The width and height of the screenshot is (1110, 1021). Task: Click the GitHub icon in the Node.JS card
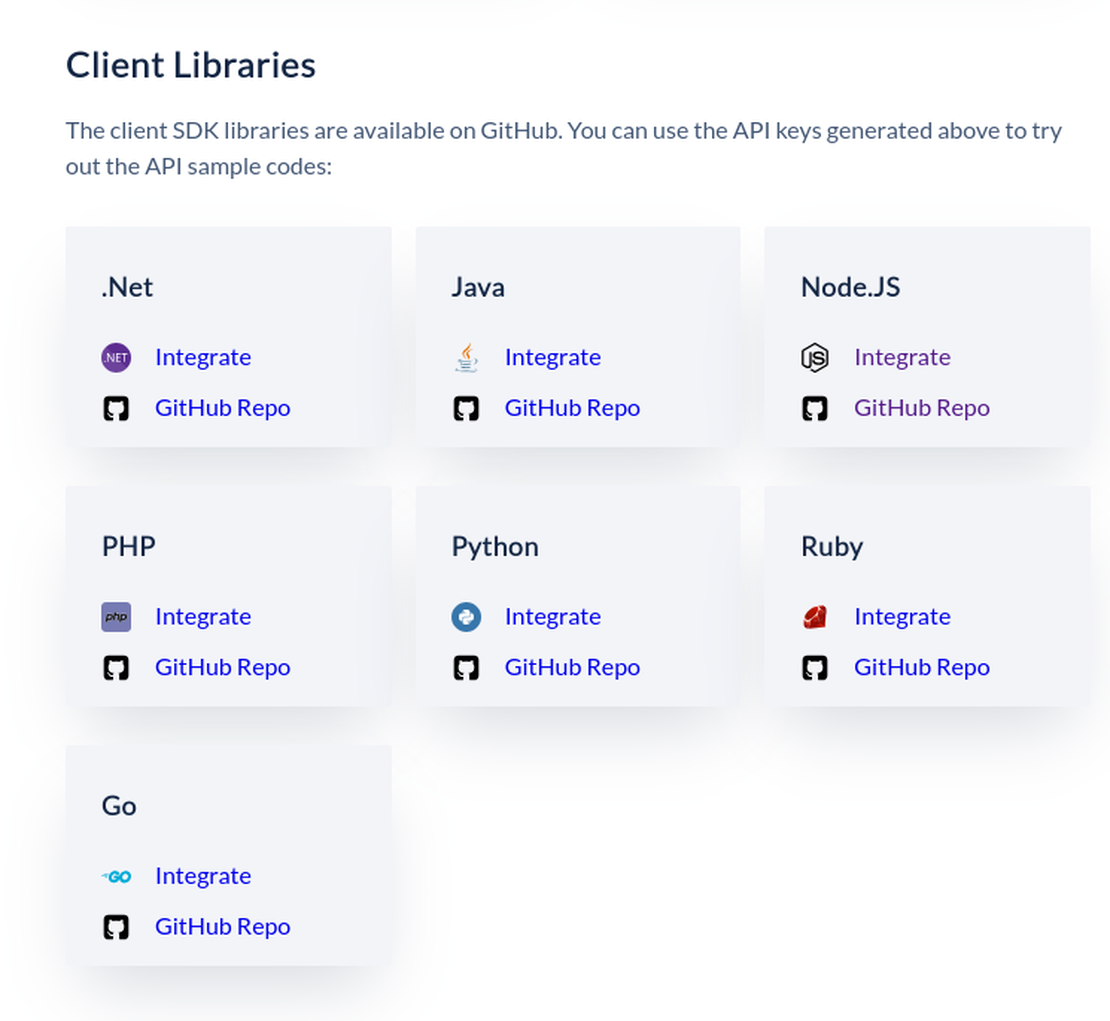coord(815,409)
